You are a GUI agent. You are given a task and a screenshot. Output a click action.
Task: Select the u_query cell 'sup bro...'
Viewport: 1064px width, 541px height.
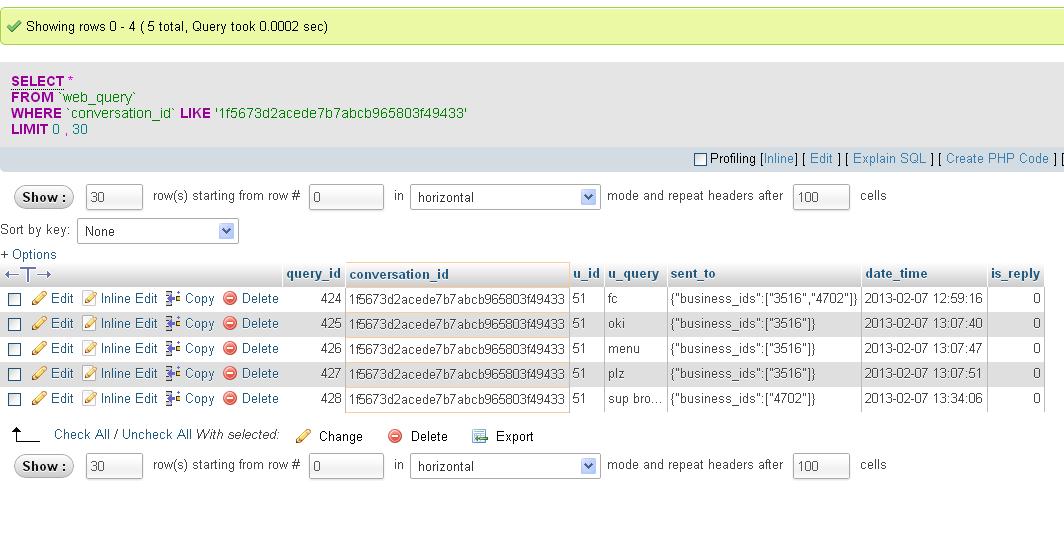click(x=634, y=399)
